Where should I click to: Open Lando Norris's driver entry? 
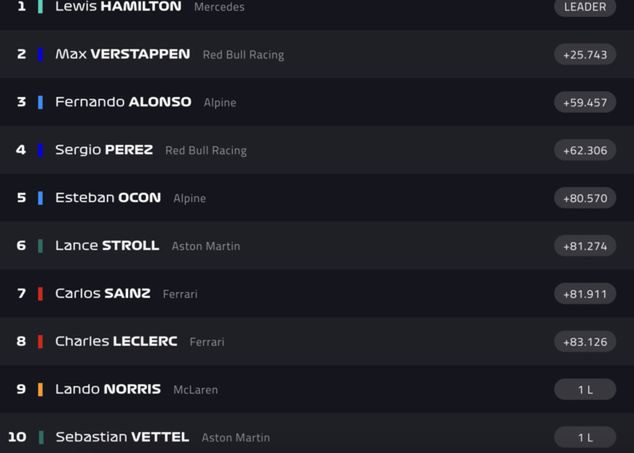coord(108,390)
